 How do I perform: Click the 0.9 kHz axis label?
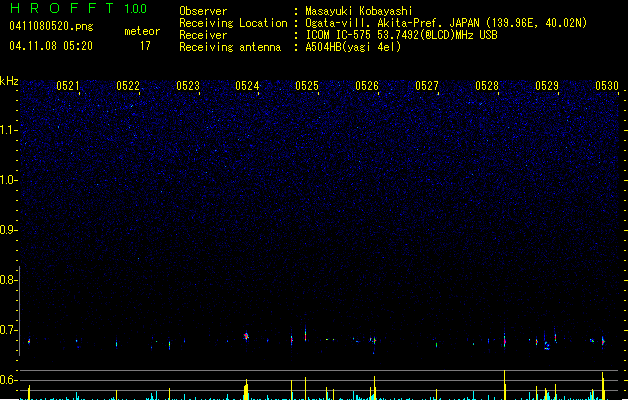coord(8,230)
